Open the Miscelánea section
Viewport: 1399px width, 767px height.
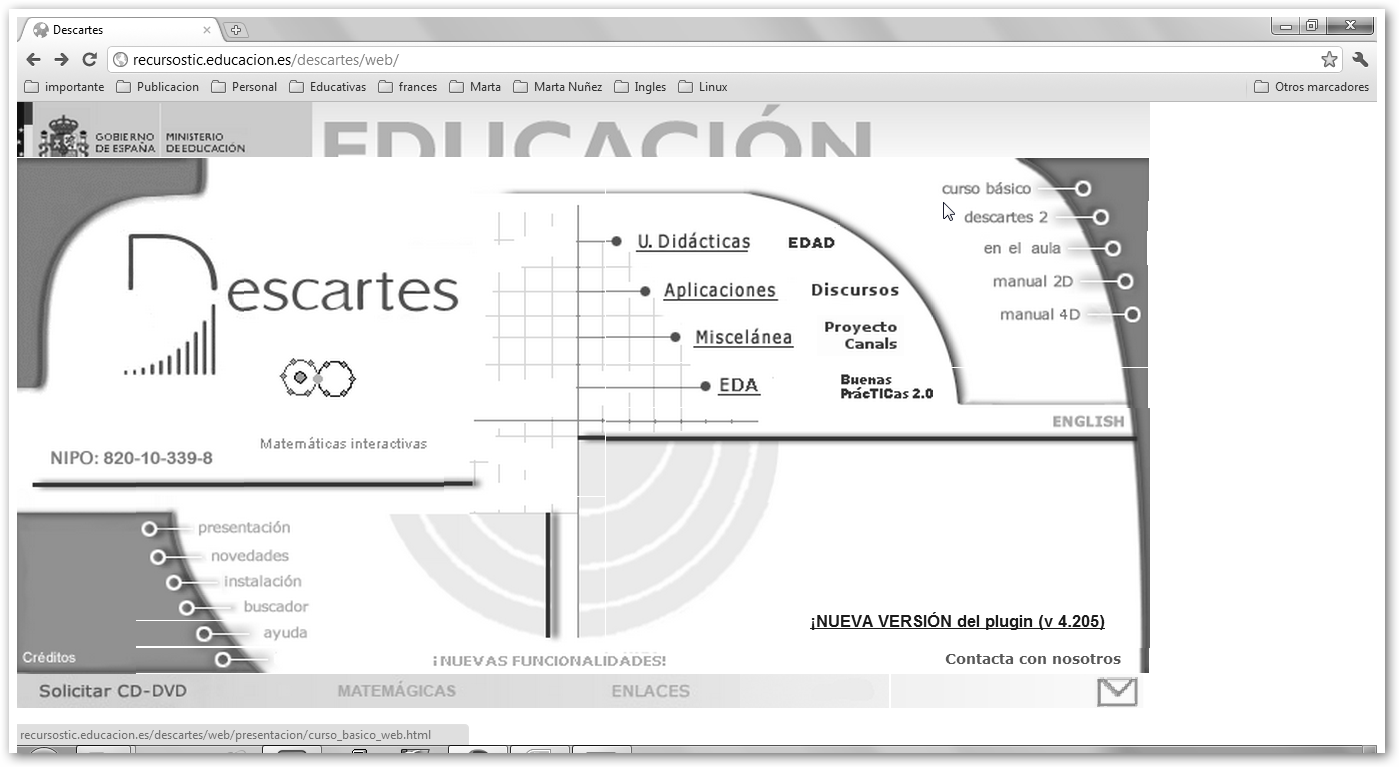[743, 338]
